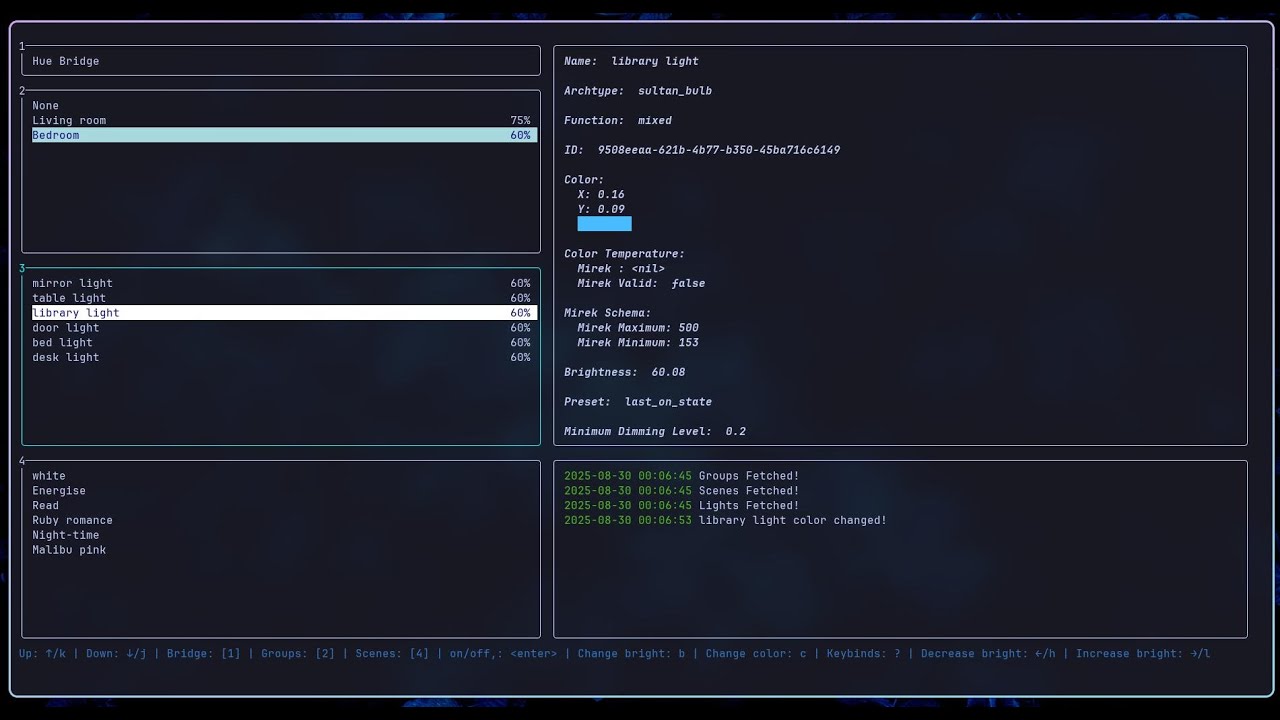
Task: Click the Preset: last_on_state line
Action: 638,402
